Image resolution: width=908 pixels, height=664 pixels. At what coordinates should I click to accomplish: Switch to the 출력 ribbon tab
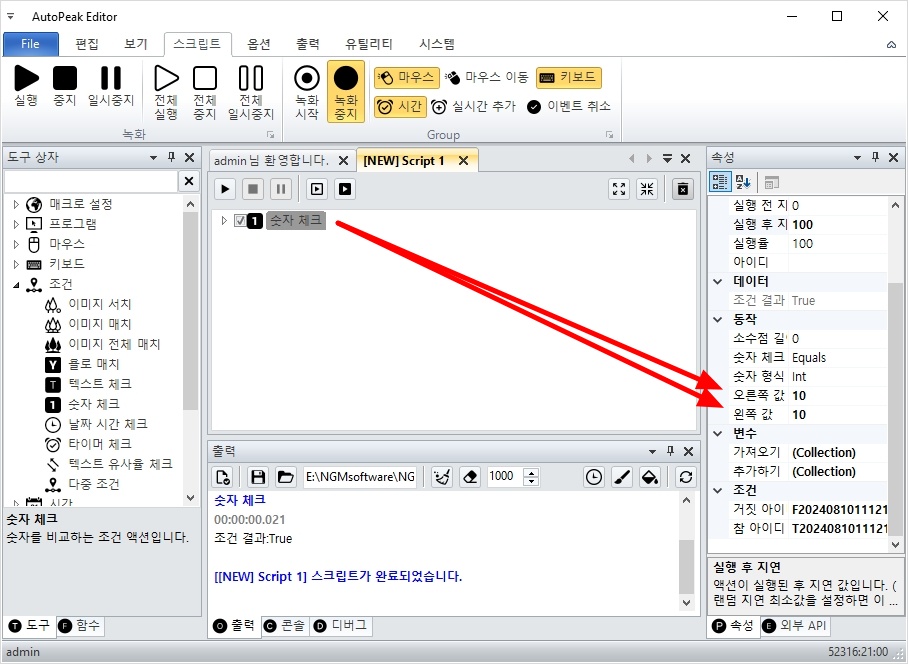pyautogui.click(x=308, y=44)
